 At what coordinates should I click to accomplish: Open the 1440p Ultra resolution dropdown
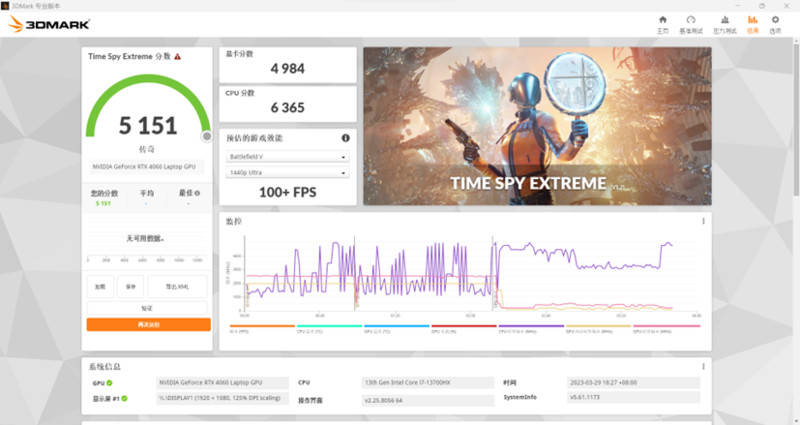[288, 172]
